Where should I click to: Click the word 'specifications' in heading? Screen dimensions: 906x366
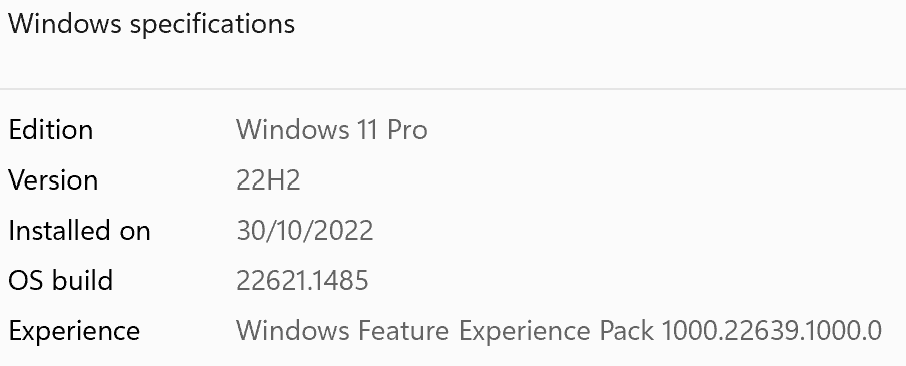click(212, 25)
